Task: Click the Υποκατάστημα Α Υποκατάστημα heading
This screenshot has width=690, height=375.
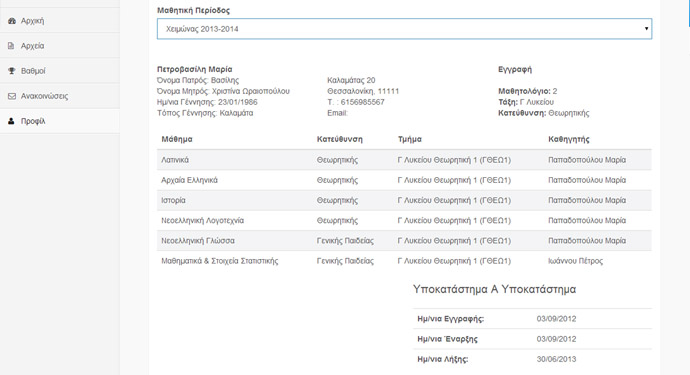Action: pos(494,289)
